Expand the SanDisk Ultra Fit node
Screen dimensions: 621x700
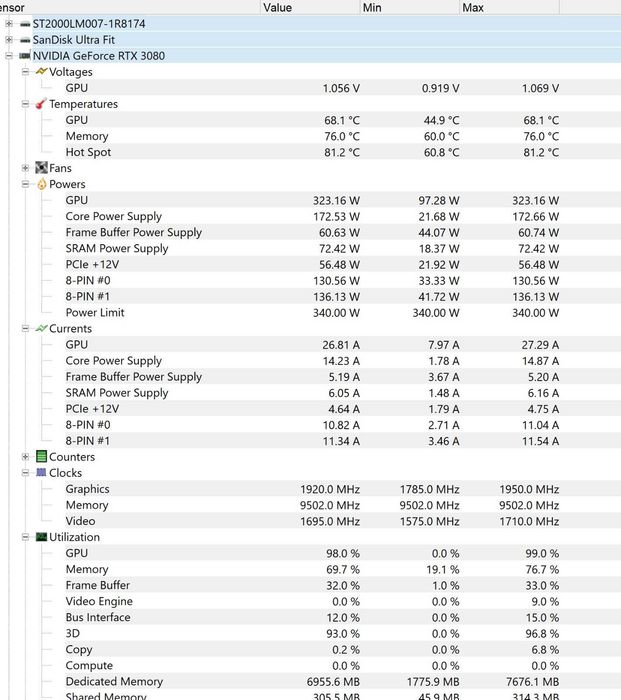tap(8, 40)
